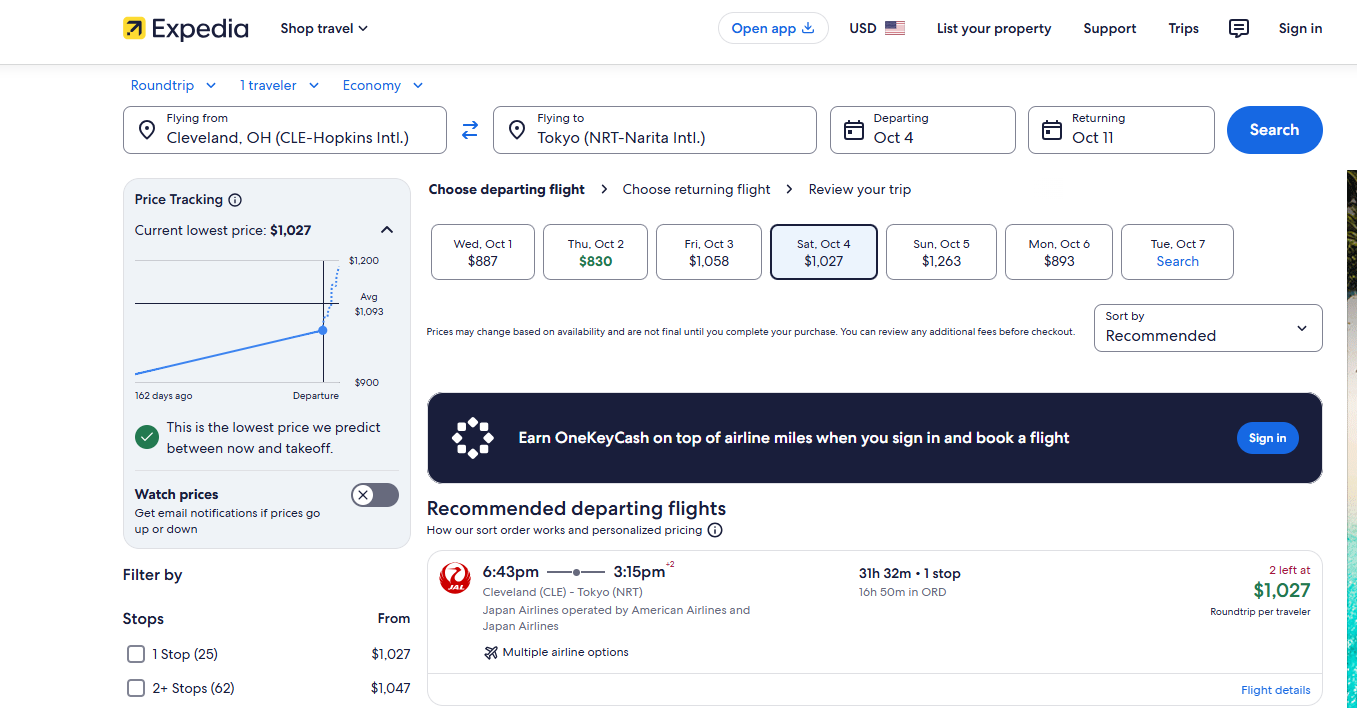Click the Japan Airlines logo
The width and height of the screenshot is (1357, 708).
(x=455, y=578)
